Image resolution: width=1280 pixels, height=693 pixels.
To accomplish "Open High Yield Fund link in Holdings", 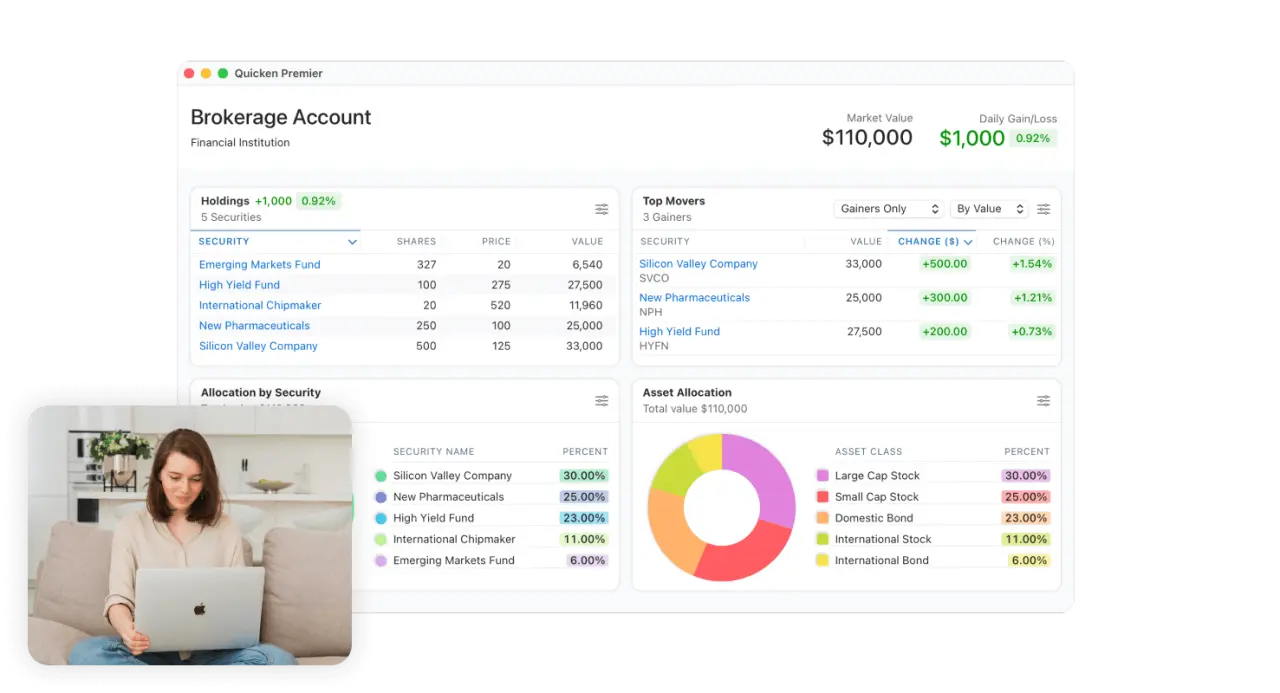I will [x=239, y=285].
